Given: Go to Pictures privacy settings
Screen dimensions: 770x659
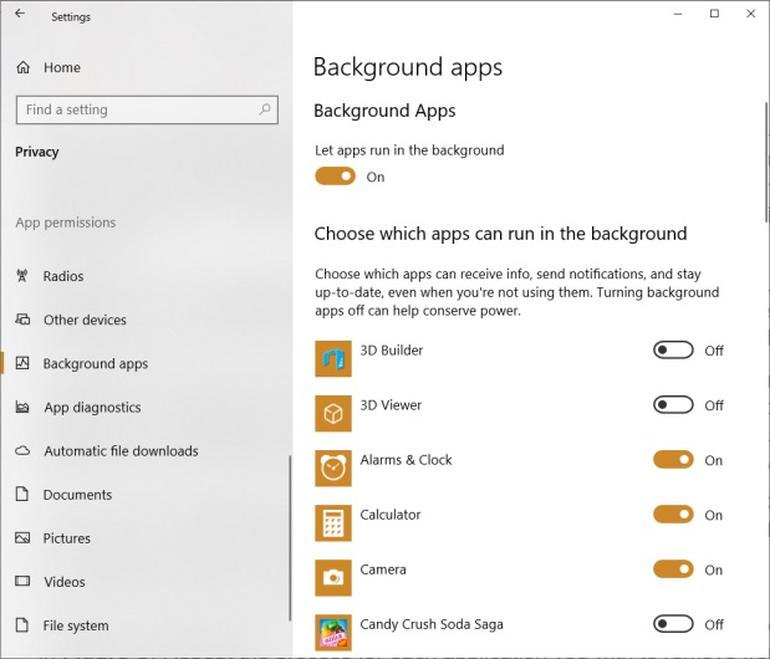Looking at the screenshot, I should click(146, 538).
